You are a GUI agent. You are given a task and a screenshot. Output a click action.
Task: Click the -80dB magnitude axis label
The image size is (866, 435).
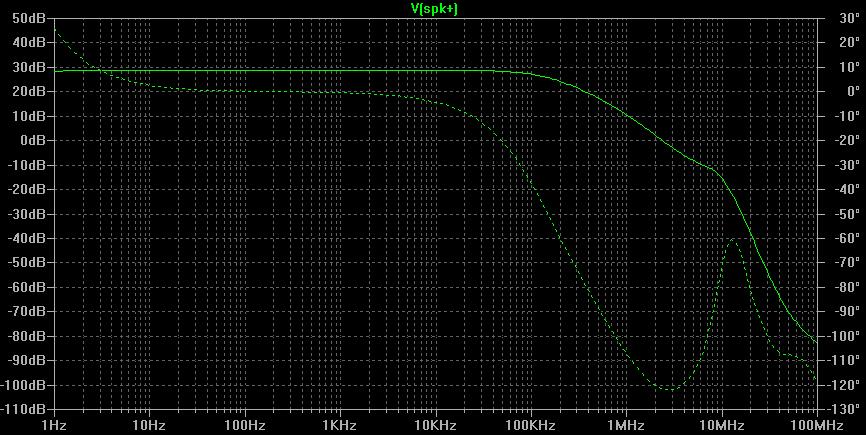[25, 336]
